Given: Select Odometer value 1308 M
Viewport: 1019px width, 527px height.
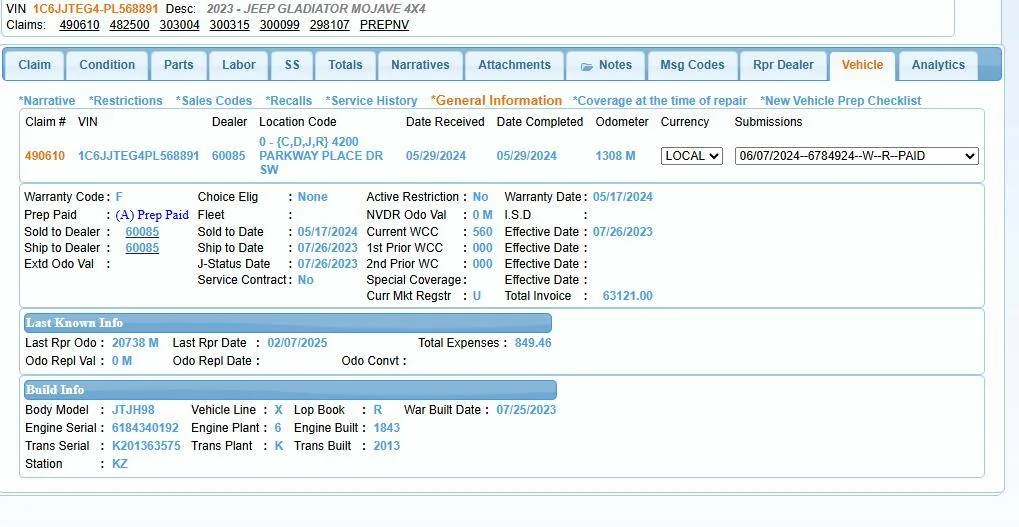Looking at the screenshot, I should pyautogui.click(x=615, y=156).
